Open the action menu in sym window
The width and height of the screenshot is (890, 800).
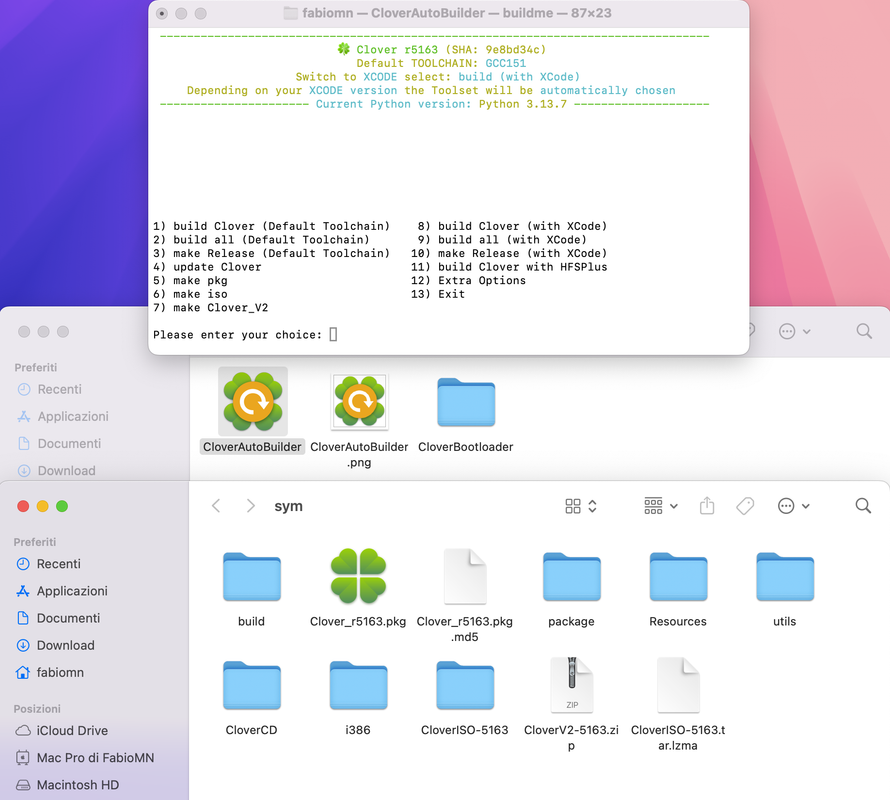[794, 506]
